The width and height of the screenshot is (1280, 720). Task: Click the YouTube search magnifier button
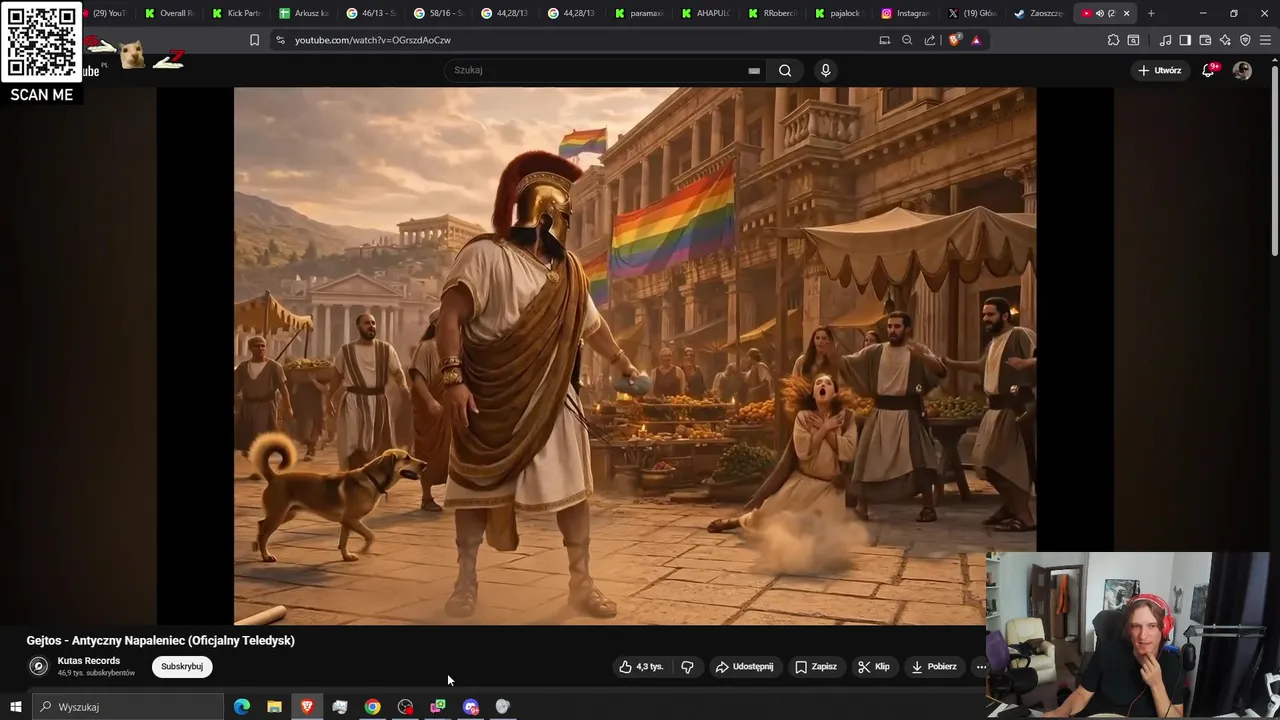pyautogui.click(x=785, y=70)
